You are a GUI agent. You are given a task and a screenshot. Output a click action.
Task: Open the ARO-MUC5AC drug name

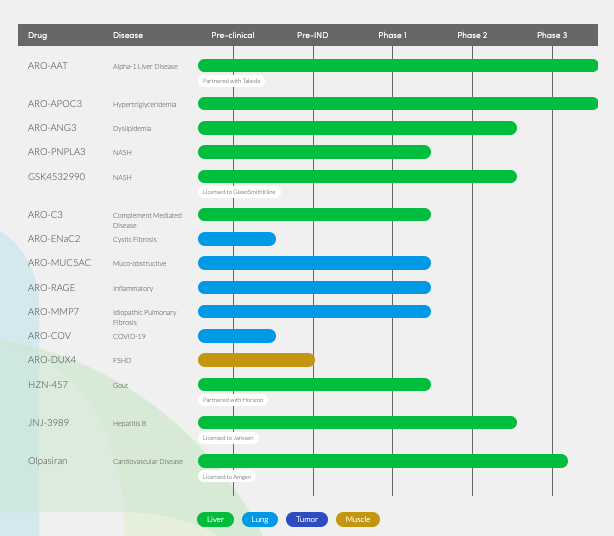pyautogui.click(x=59, y=262)
